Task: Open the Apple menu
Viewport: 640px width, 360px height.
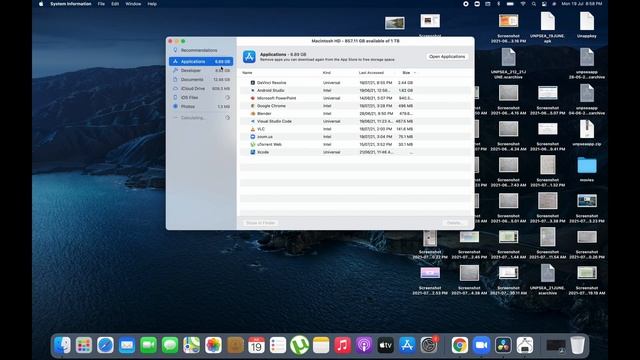Action: (41, 4)
